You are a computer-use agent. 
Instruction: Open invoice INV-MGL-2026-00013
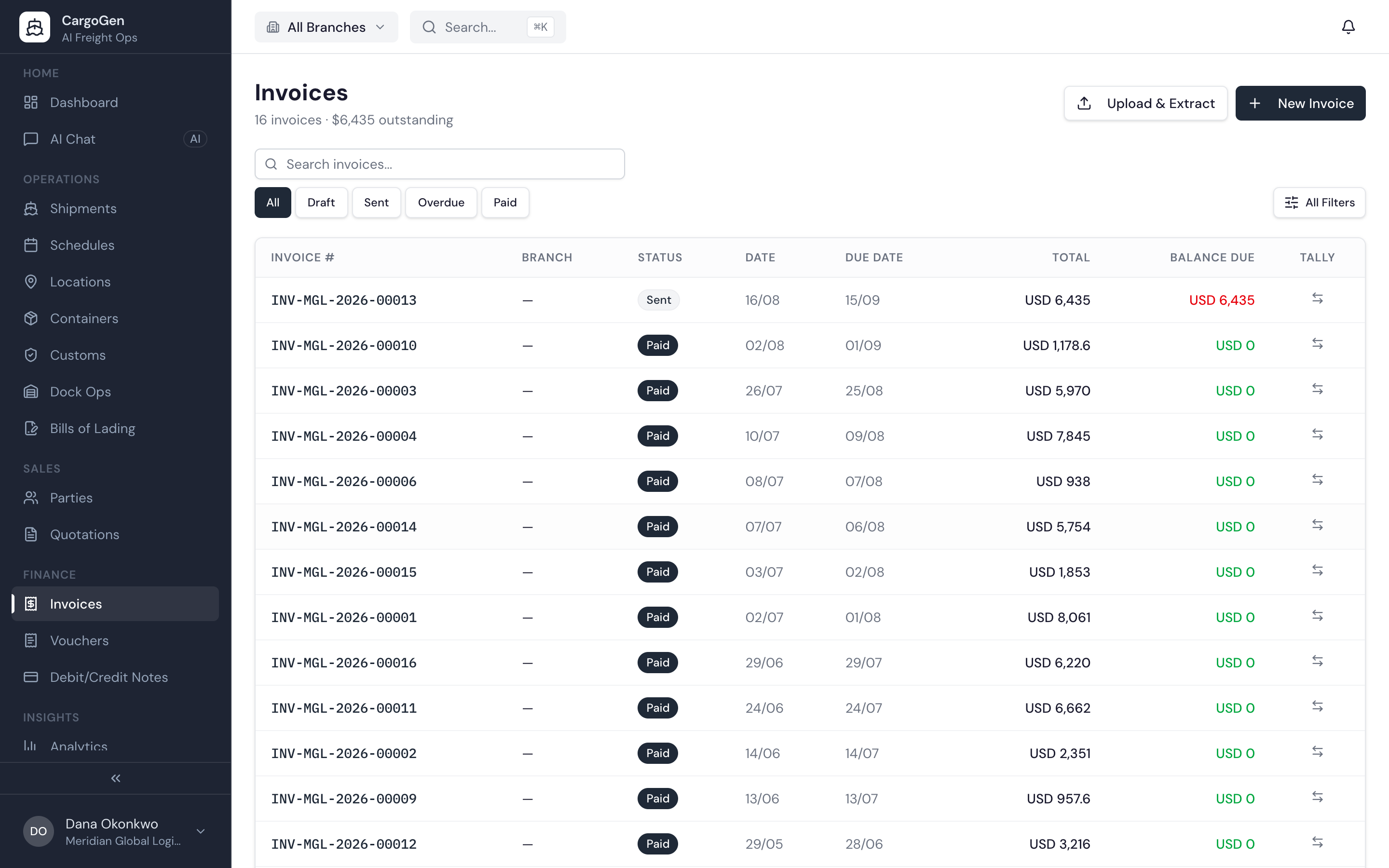[x=344, y=300]
